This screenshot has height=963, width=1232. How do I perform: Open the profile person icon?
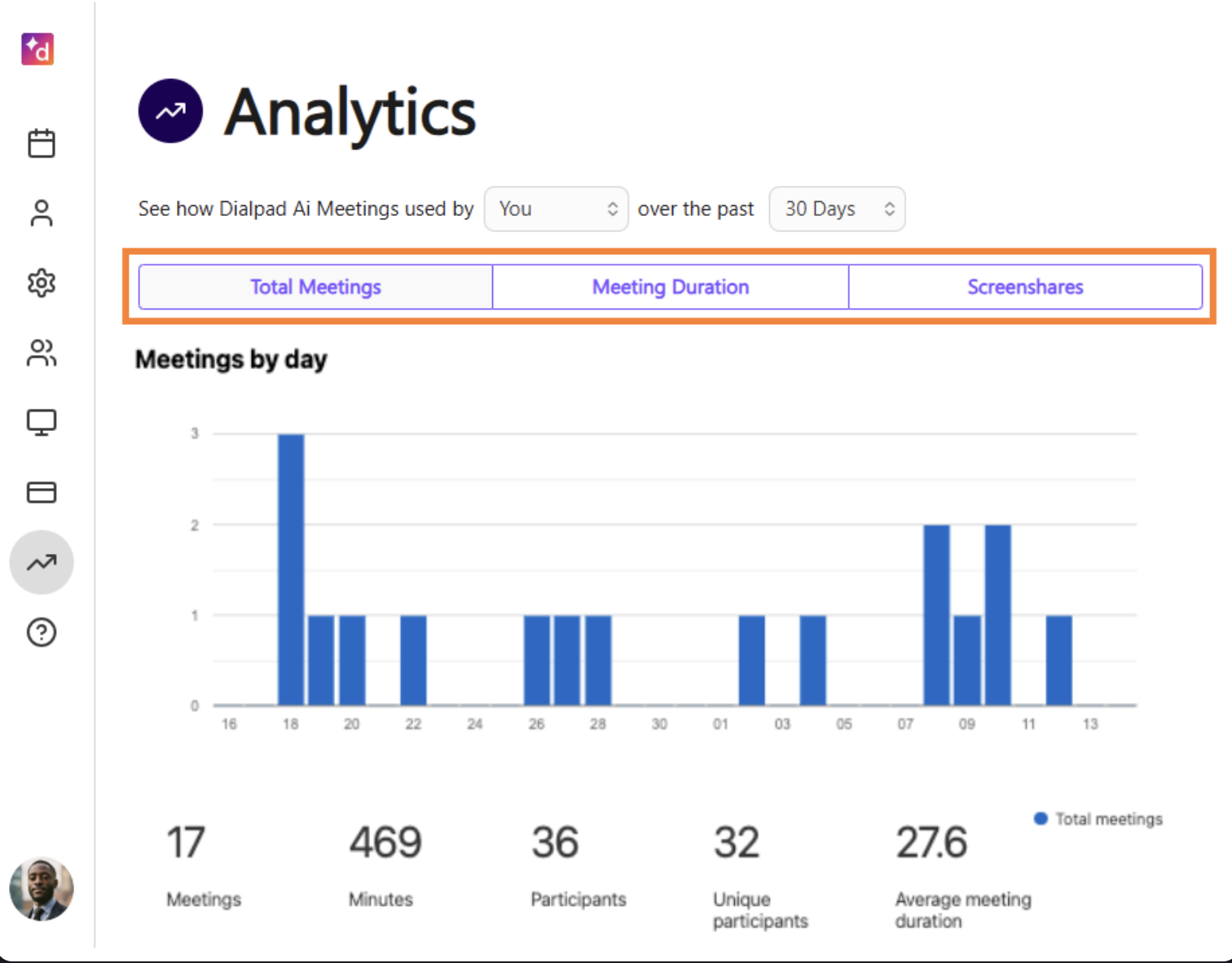tap(42, 213)
